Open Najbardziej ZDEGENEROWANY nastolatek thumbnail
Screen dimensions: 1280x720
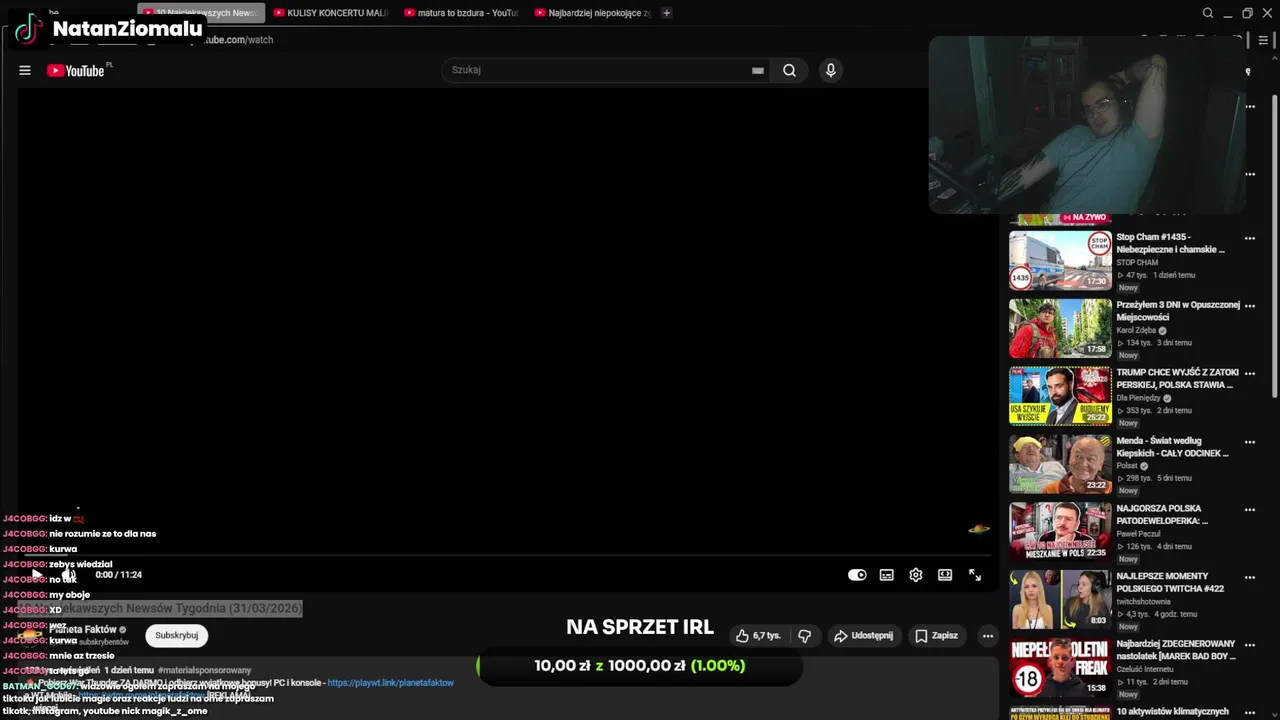(1060, 667)
